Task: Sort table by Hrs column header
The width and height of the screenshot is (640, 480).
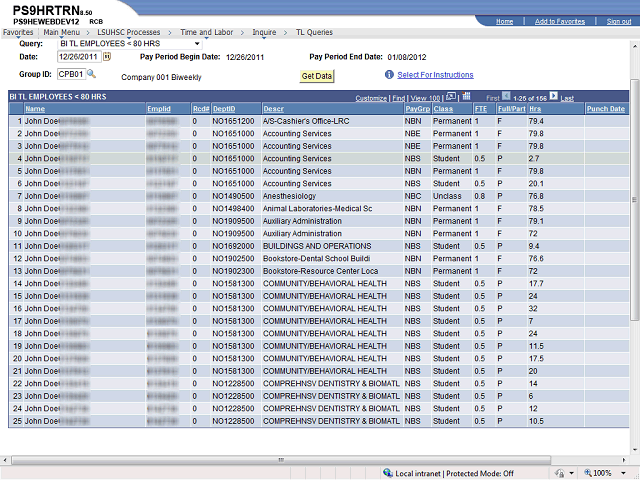Action: pos(534,108)
